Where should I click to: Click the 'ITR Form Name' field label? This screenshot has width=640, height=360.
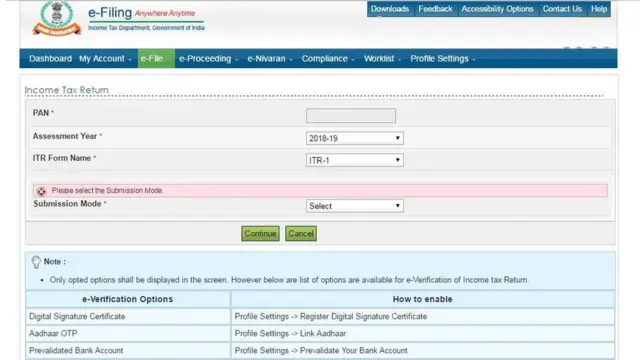pos(62,158)
